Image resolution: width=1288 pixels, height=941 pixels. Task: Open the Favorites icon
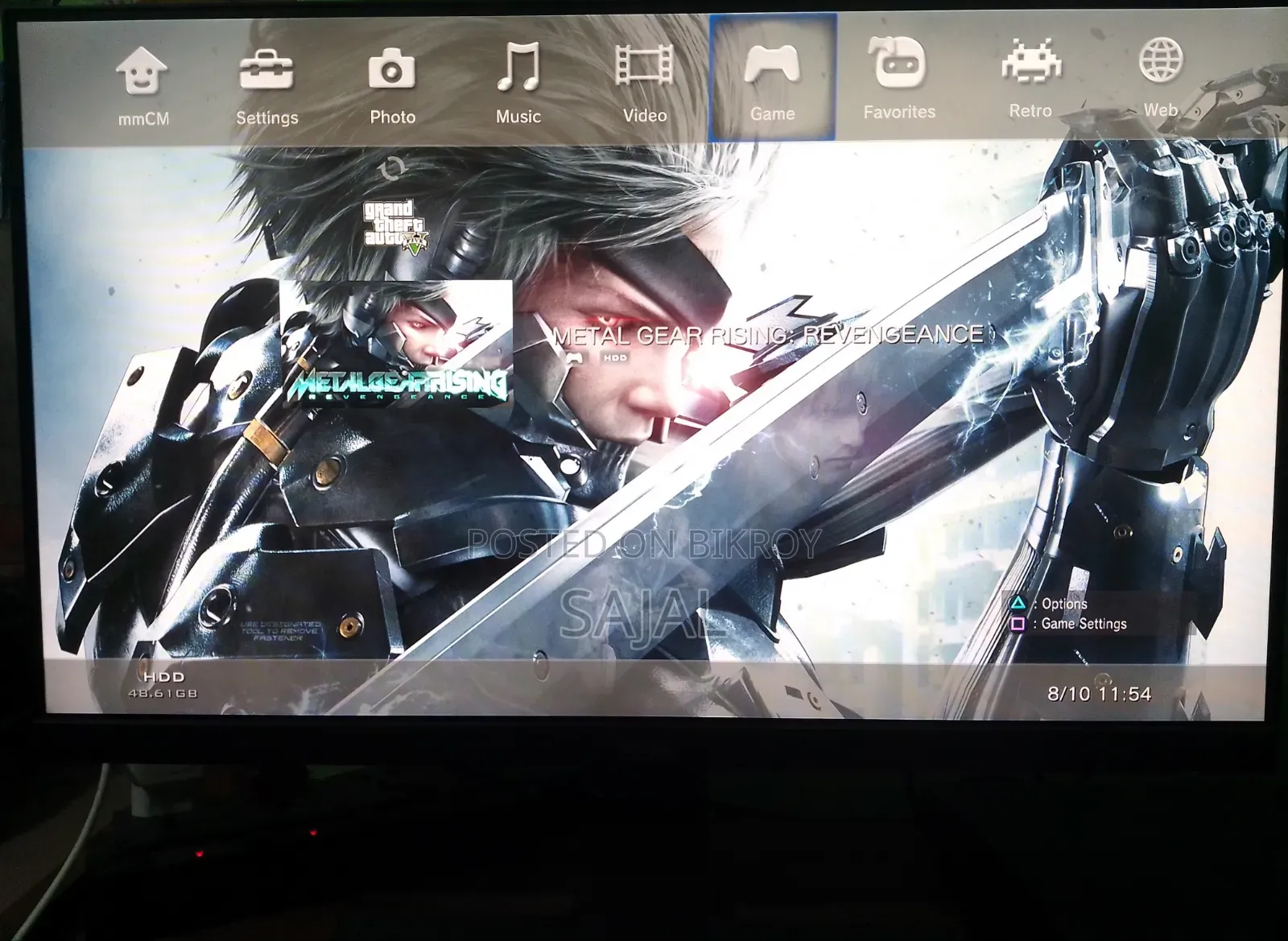click(x=898, y=62)
